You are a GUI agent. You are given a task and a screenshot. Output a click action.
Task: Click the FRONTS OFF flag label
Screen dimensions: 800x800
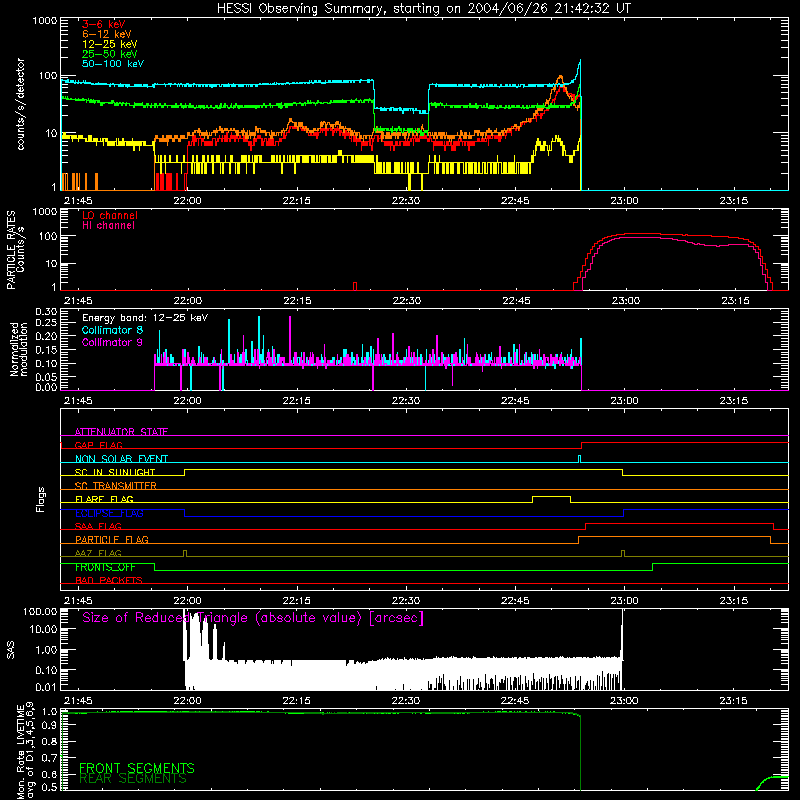(x=105, y=567)
